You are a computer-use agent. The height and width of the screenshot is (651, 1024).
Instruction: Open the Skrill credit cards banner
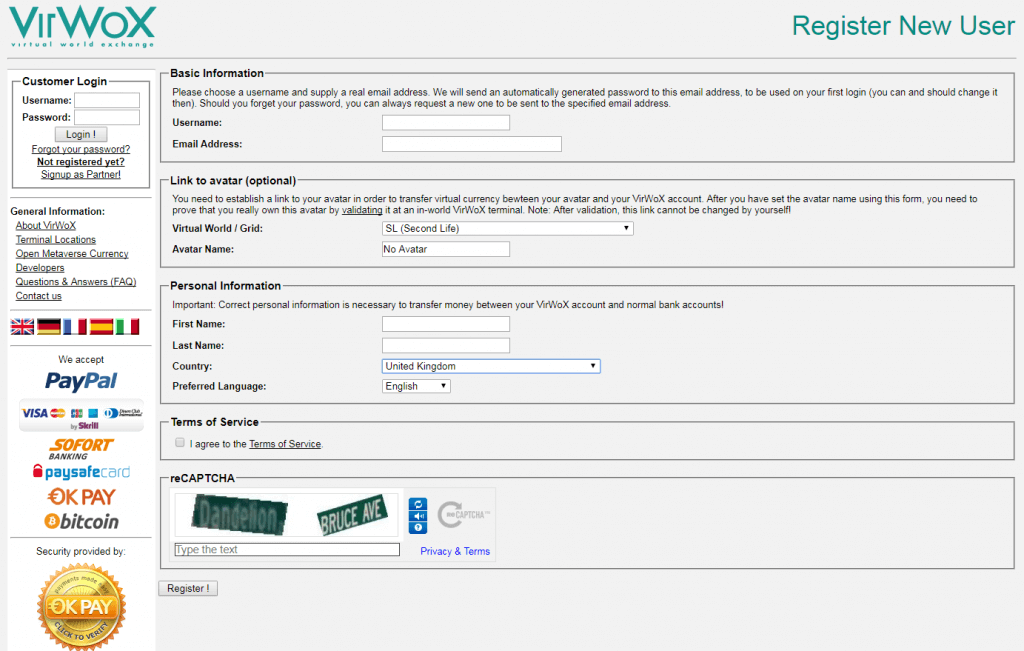click(81, 415)
